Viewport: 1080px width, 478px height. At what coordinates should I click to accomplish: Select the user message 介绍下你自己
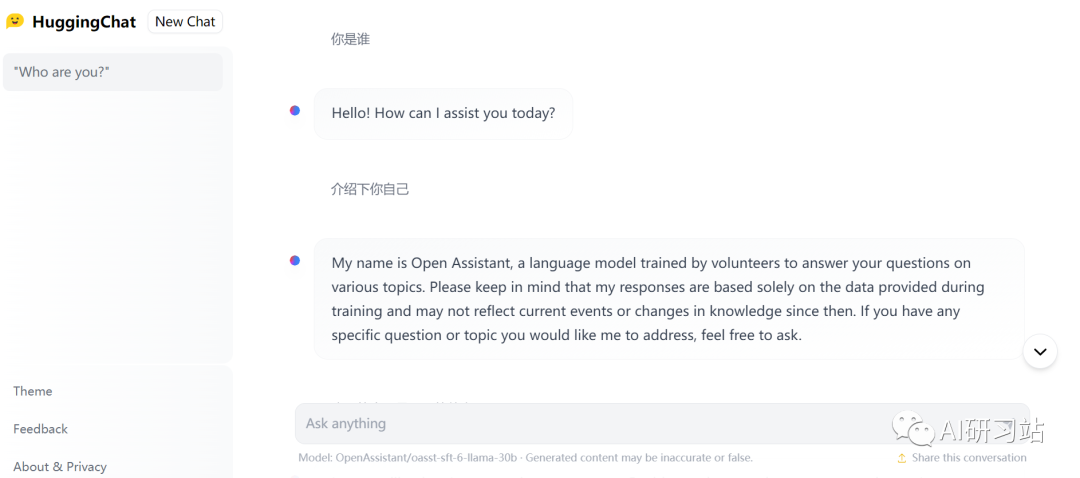coord(370,189)
